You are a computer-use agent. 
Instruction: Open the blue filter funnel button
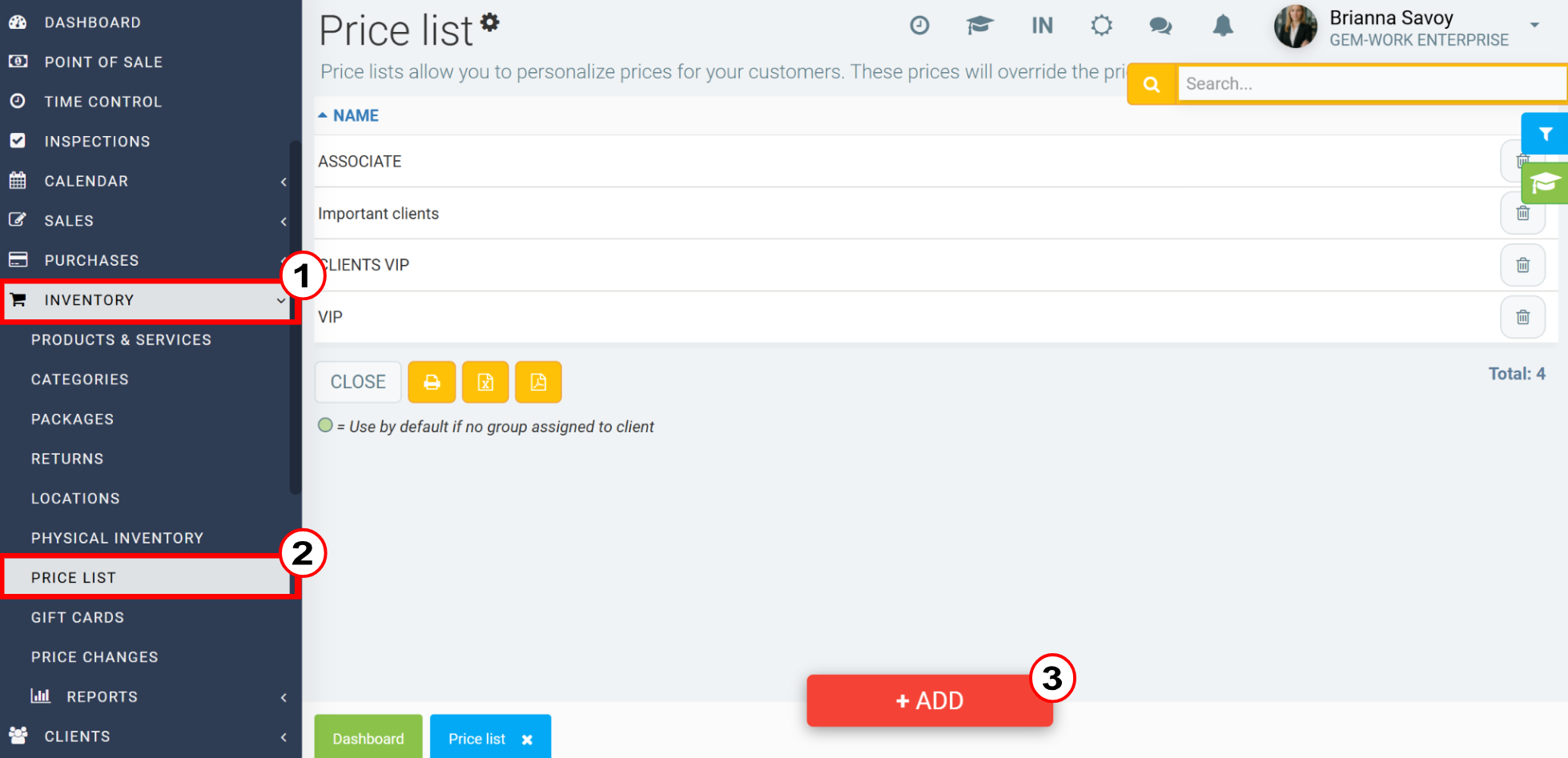(x=1546, y=134)
